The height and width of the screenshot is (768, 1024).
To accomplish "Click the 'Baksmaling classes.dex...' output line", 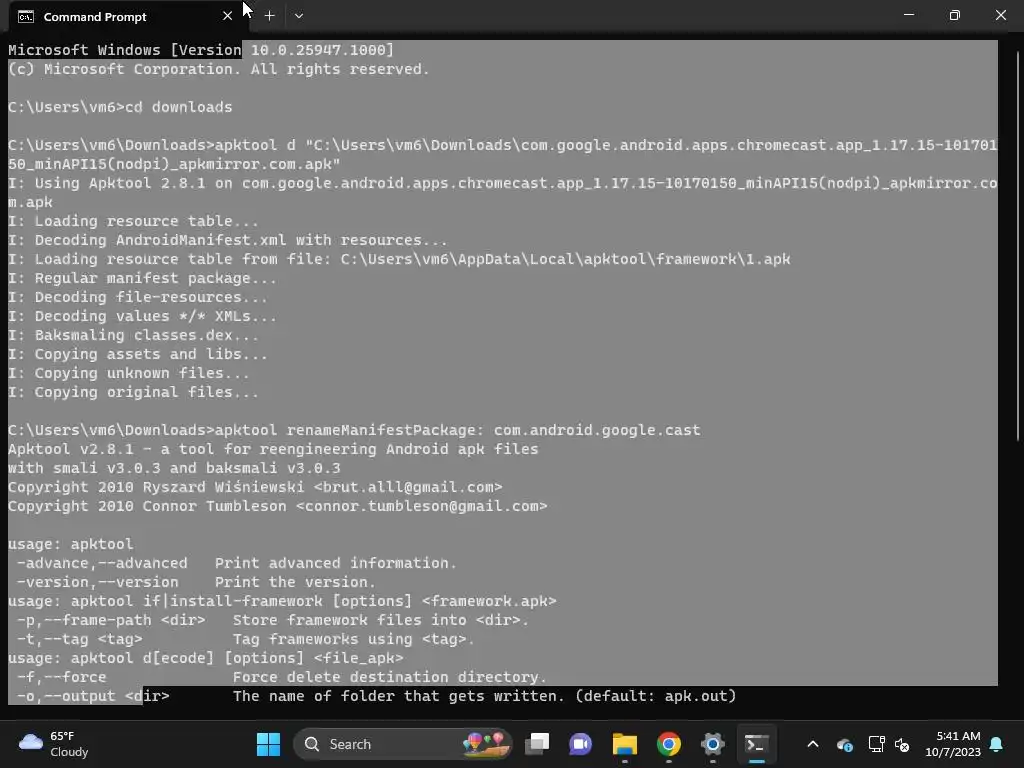I will click(133, 335).
